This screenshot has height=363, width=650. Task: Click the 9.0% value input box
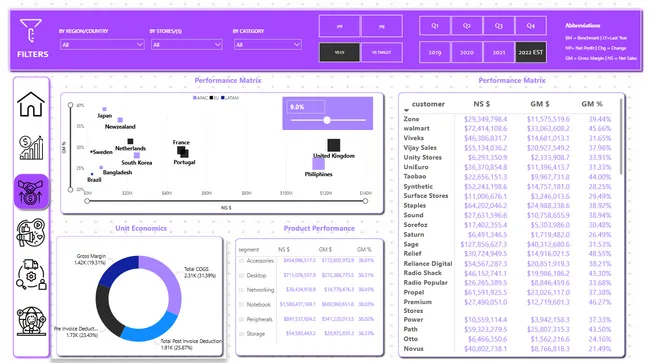click(306, 107)
